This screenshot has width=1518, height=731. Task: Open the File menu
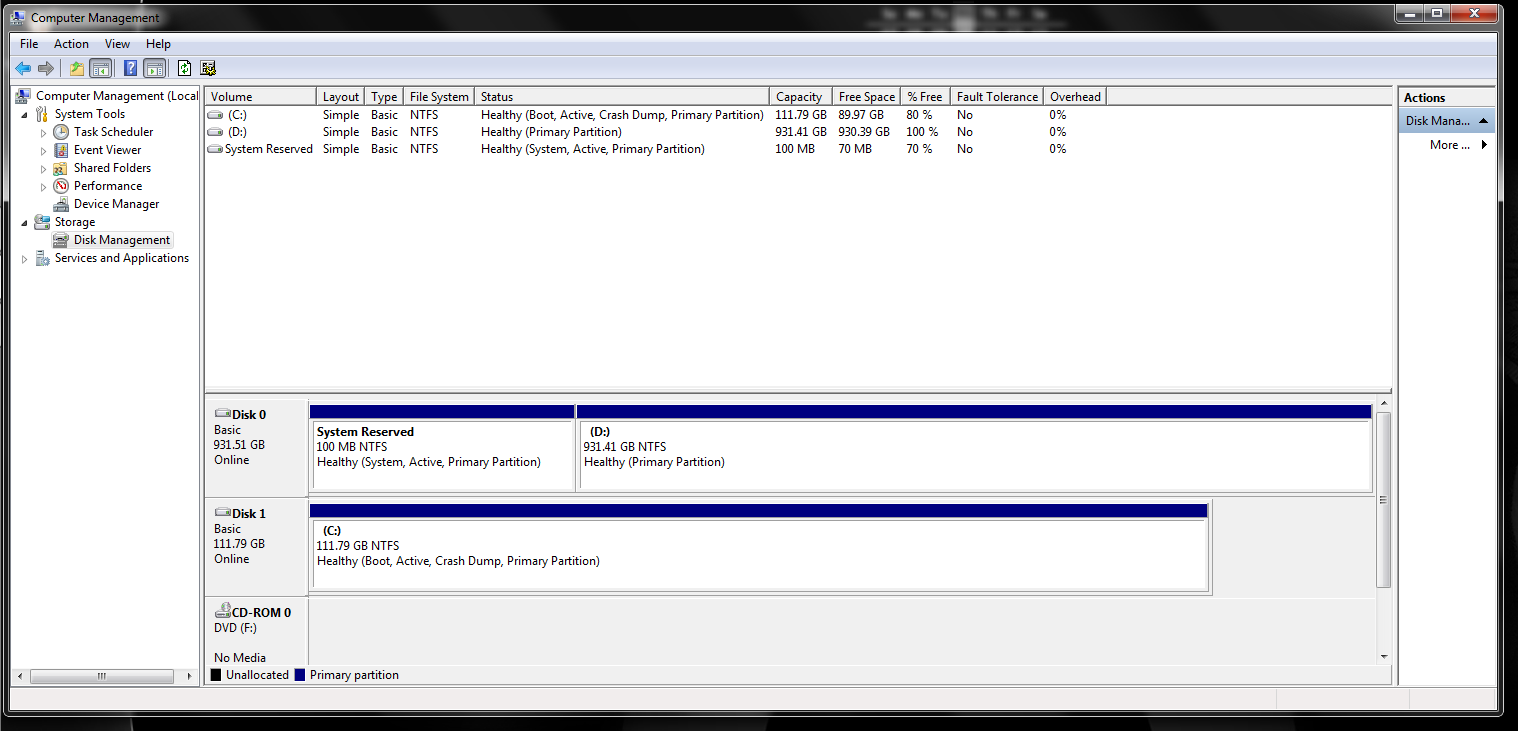tap(29, 44)
